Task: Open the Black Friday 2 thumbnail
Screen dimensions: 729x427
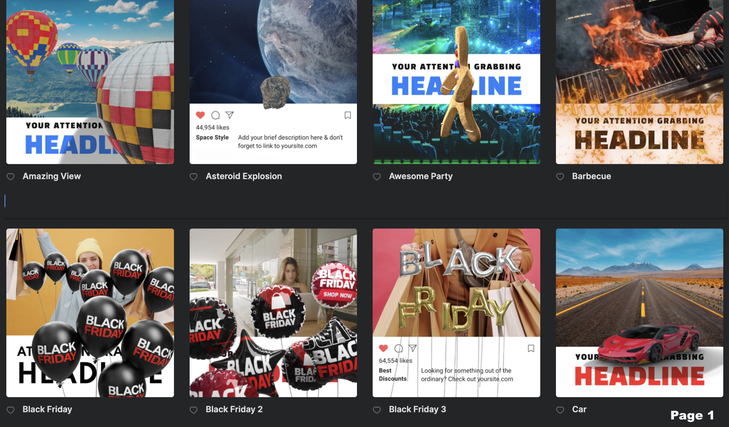Action: point(273,313)
